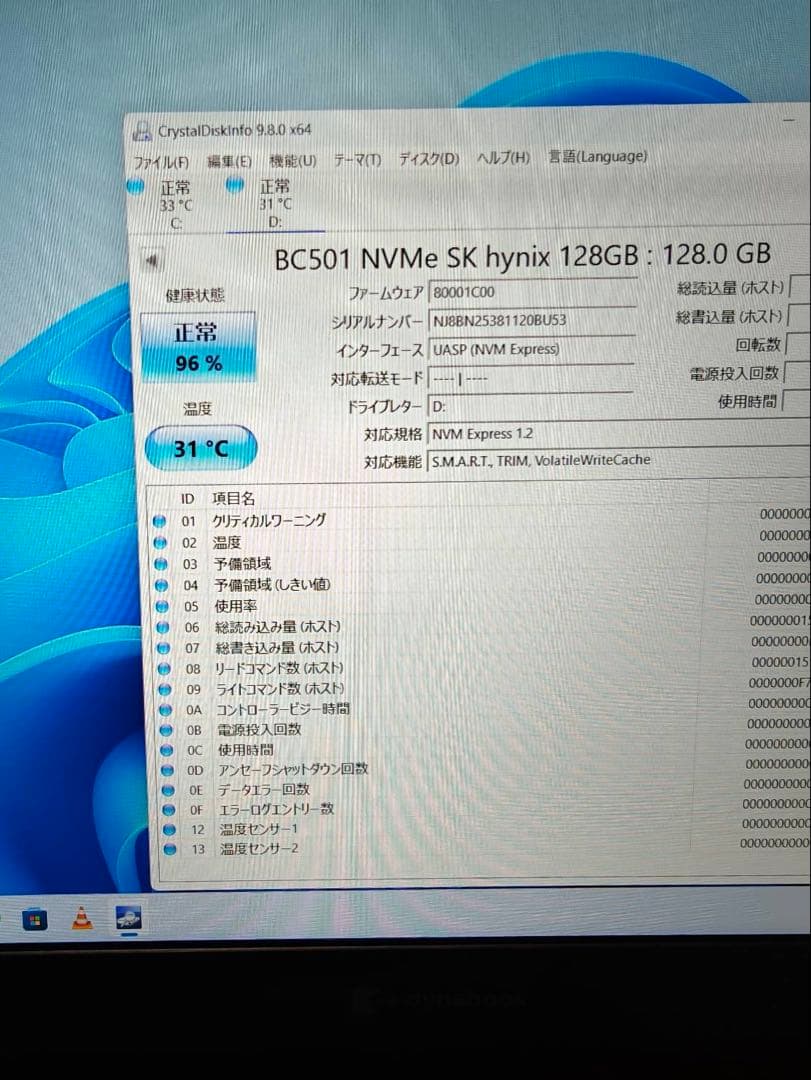Click status icon for 01 クリティカルワーニング
This screenshot has height=1080, width=811.
[x=159, y=521]
